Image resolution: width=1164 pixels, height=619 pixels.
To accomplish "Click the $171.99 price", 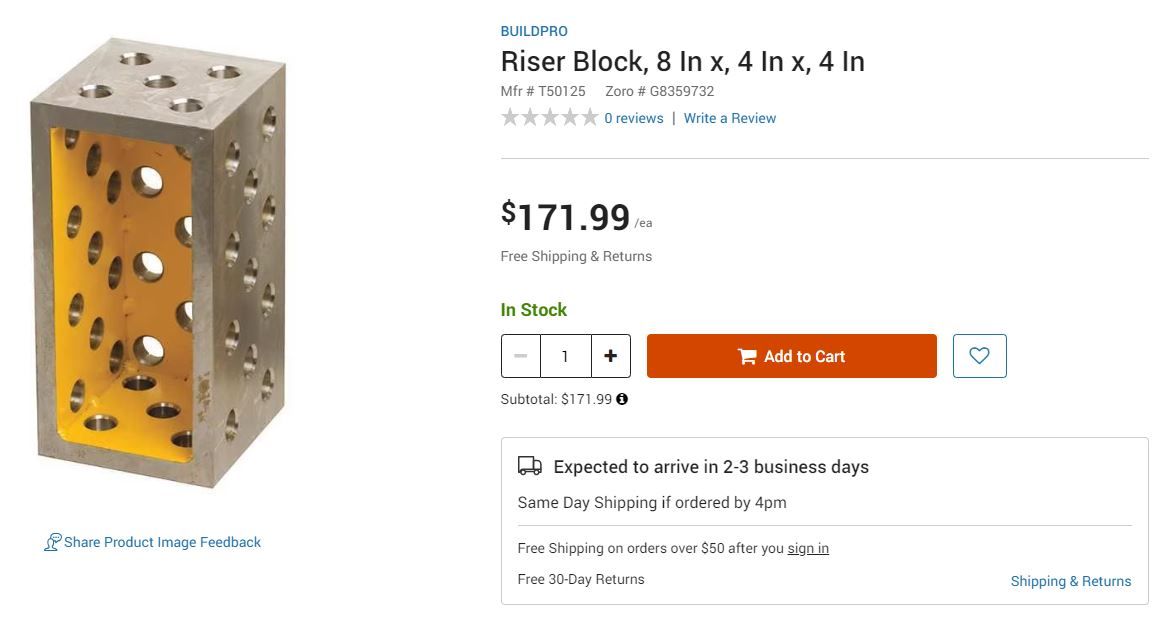I will (x=566, y=217).
